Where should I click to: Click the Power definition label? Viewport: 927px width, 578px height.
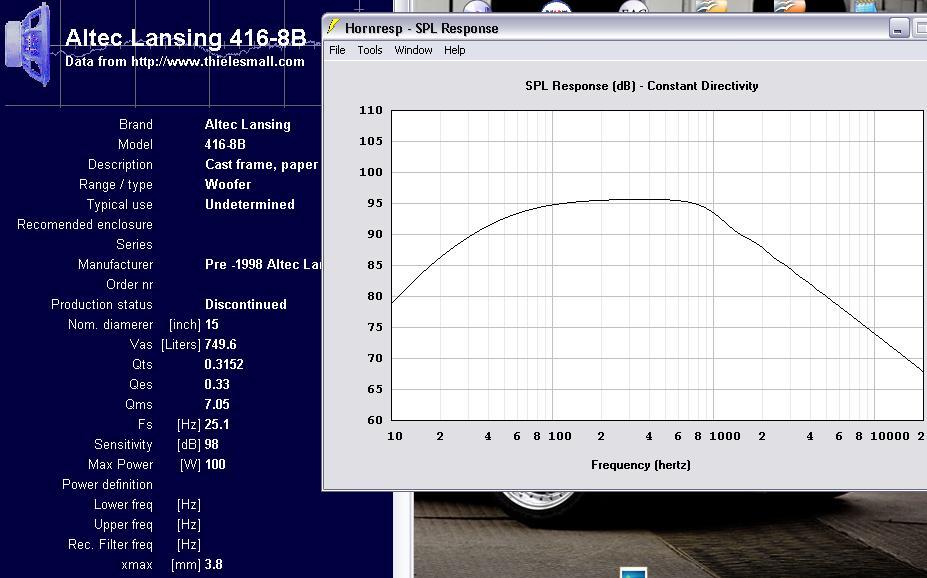coord(107,485)
